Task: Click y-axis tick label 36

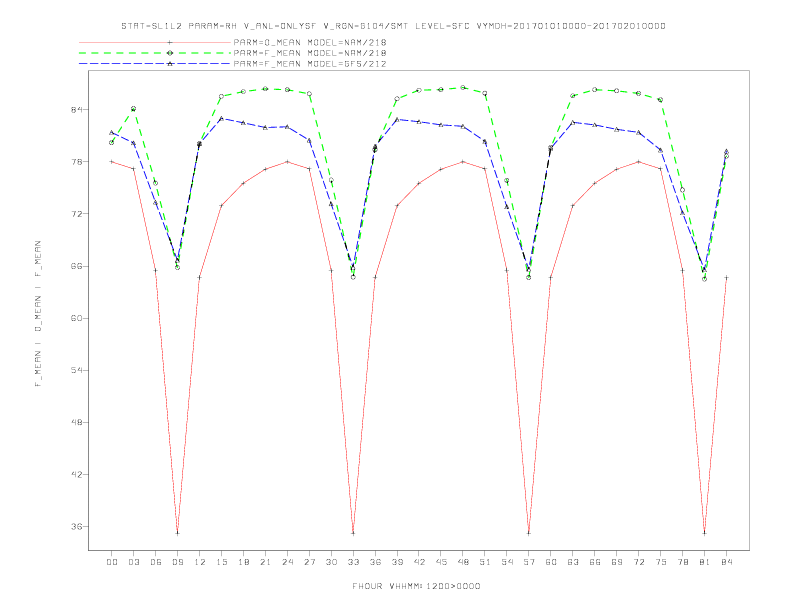Action: [x=77, y=526]
